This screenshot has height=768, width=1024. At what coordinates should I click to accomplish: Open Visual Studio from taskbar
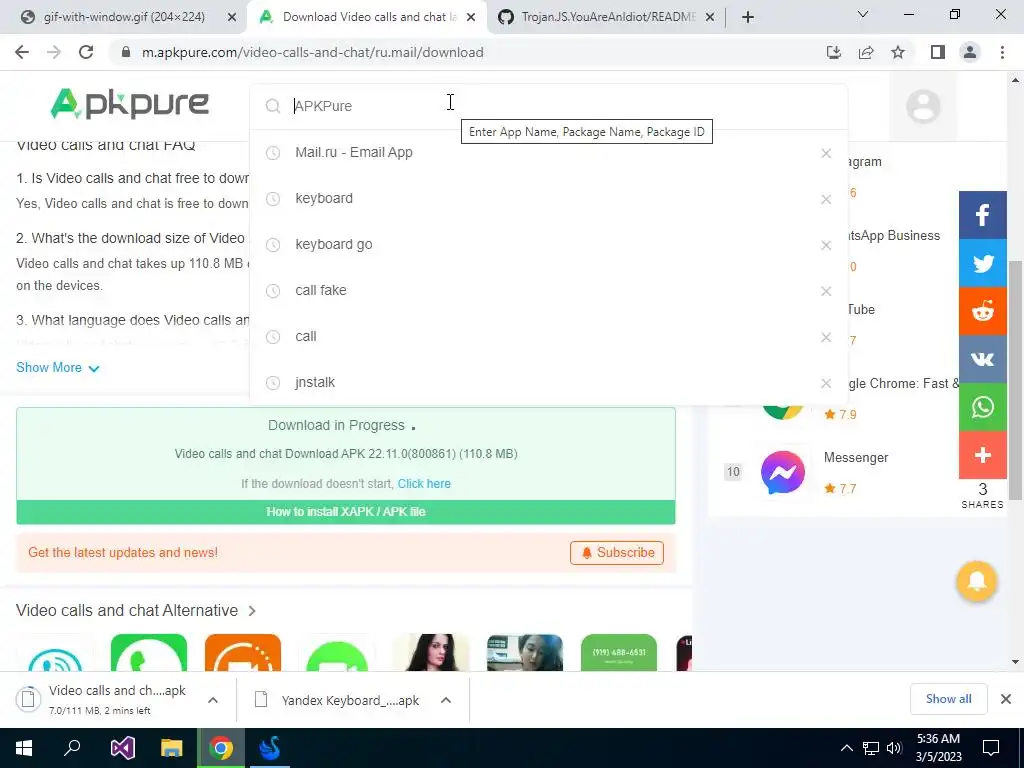122,748
